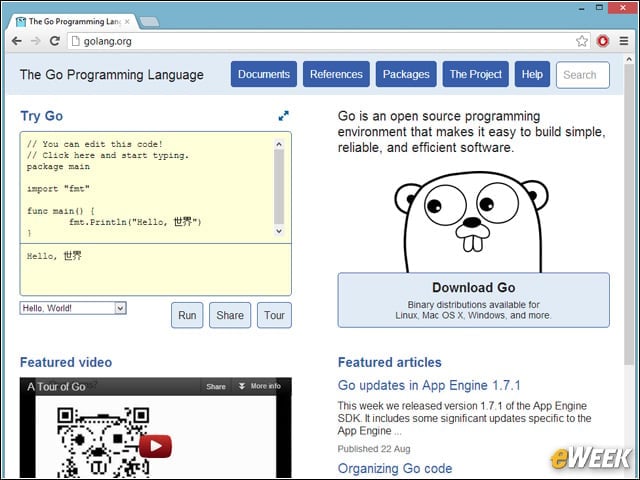Click the Tour button
The height and width of the screenshot is (480, 640).
(274, 315)
